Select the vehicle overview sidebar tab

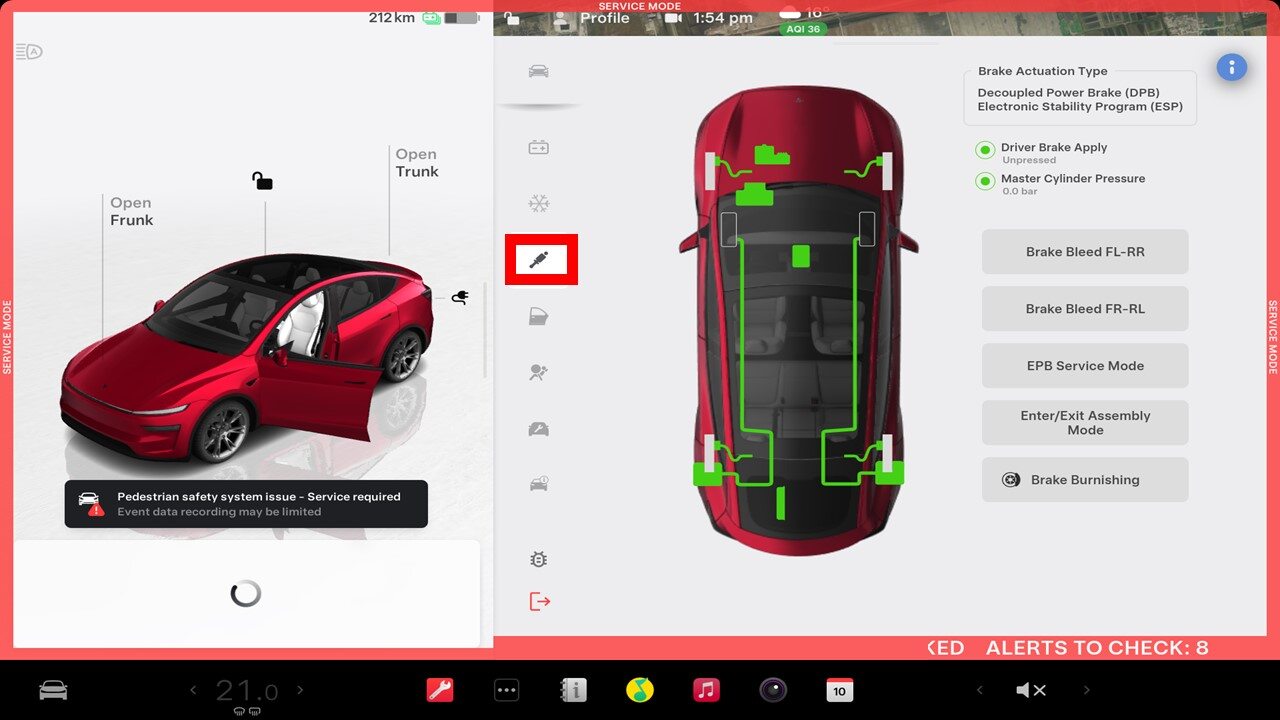(x=539, y=71)
